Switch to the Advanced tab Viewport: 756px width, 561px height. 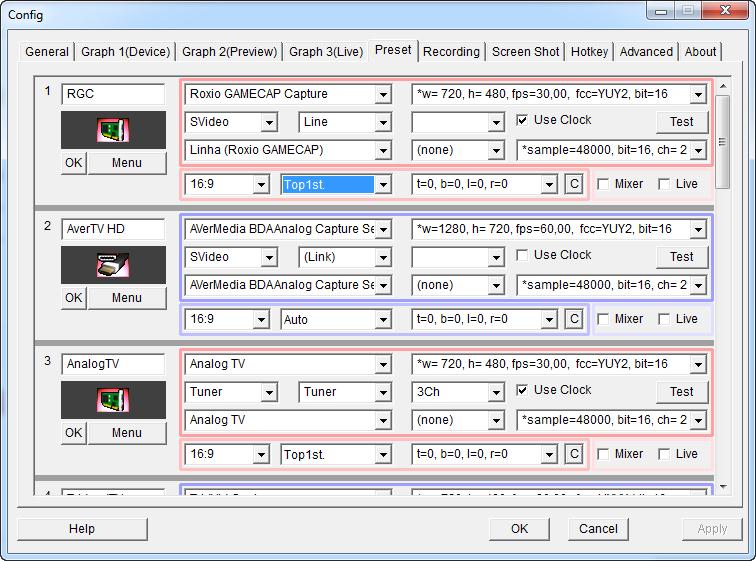646,52
